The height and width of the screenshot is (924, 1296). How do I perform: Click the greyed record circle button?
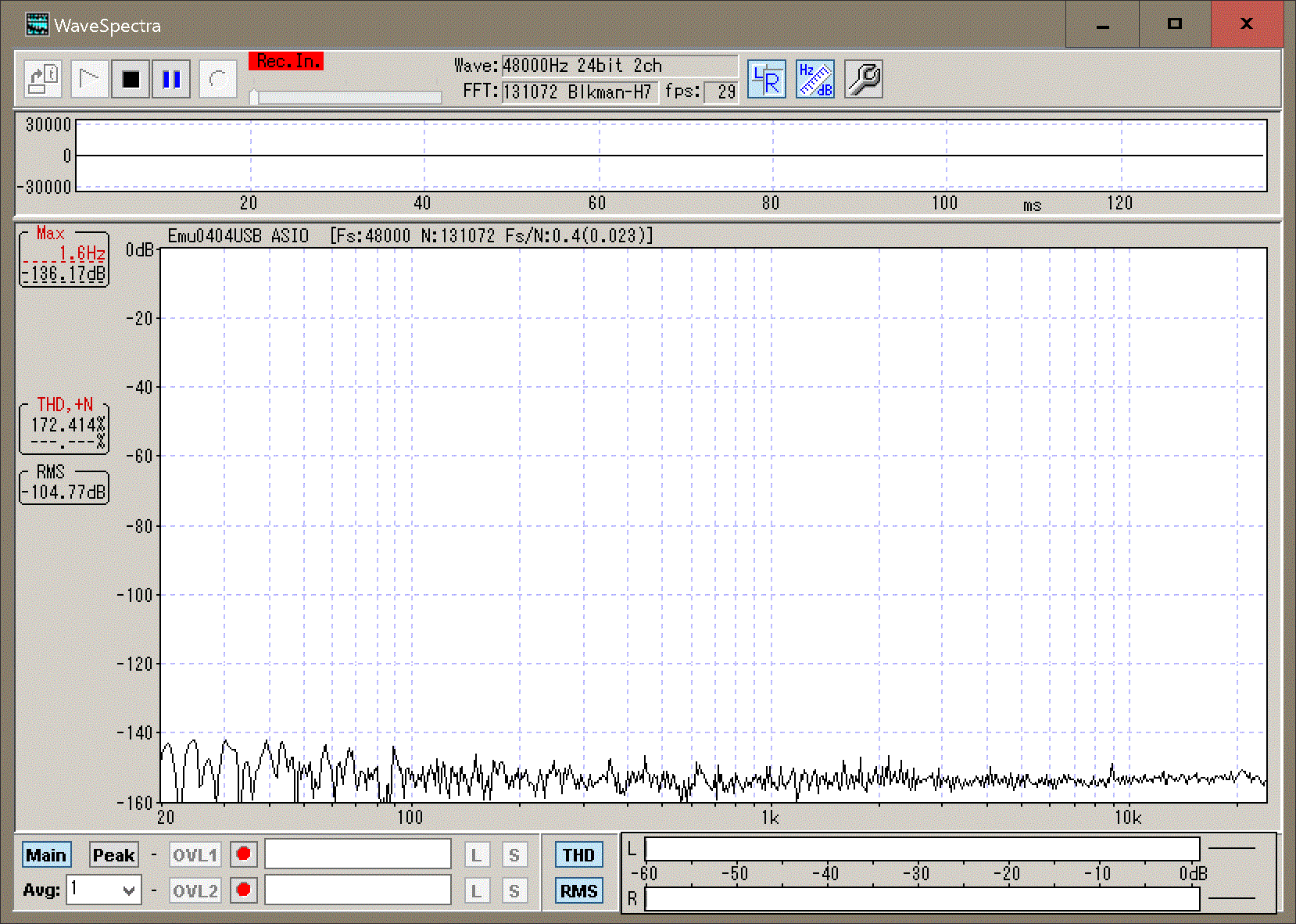point(218,79)
